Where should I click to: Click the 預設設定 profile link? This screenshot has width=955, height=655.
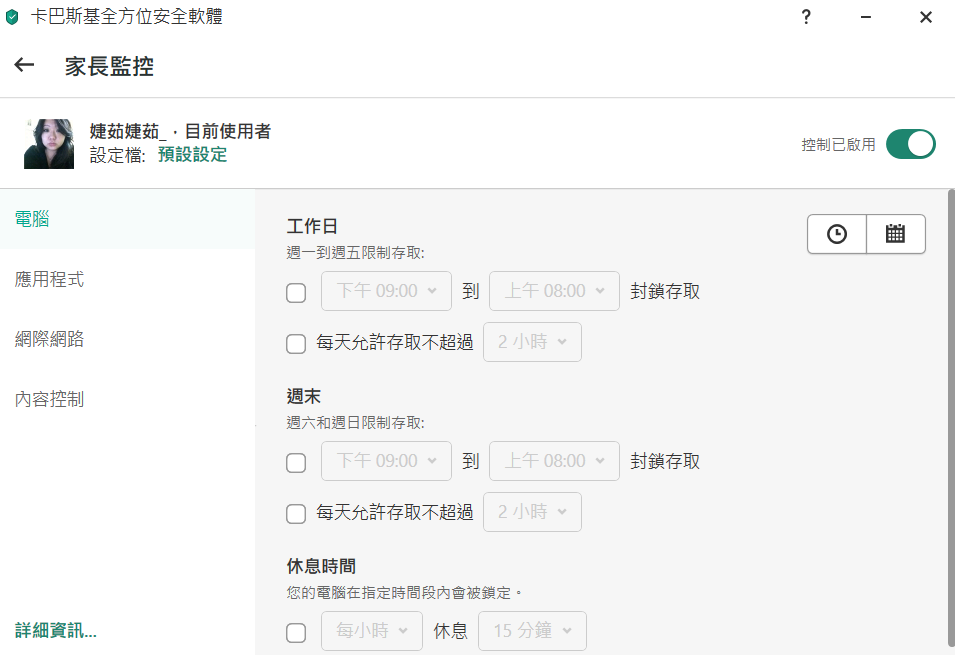[192, 155]
